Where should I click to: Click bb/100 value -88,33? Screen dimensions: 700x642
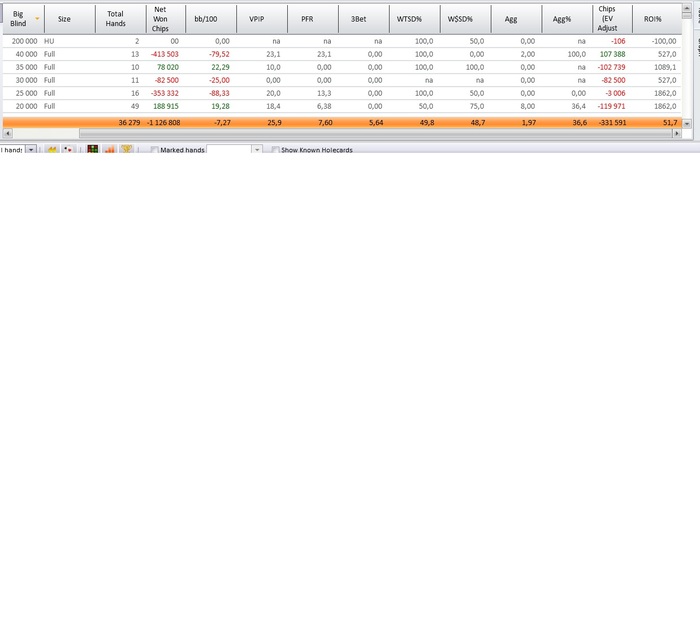(x=219, y=93)
